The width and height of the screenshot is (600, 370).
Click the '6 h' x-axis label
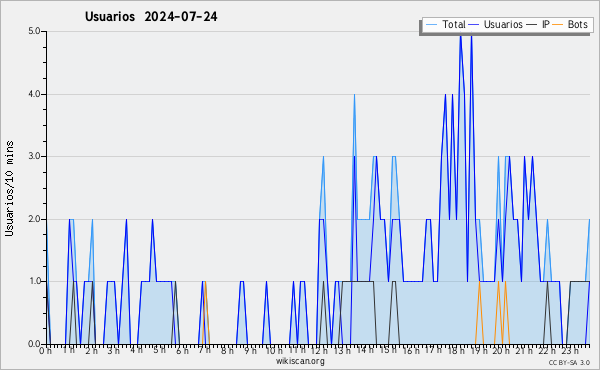click(182, 351)
